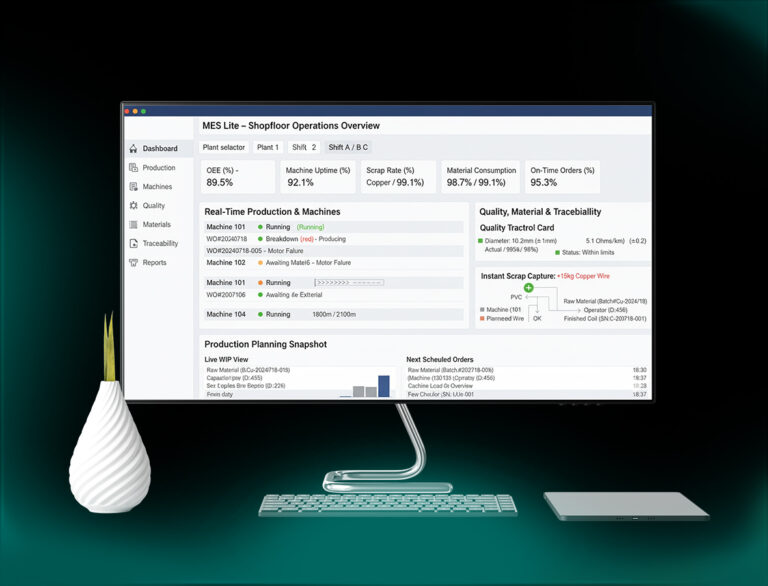Click the Machine 101 progress bar
Viewport: 768px width, 586px height.
pyautogui.click(x=348, y=283)
